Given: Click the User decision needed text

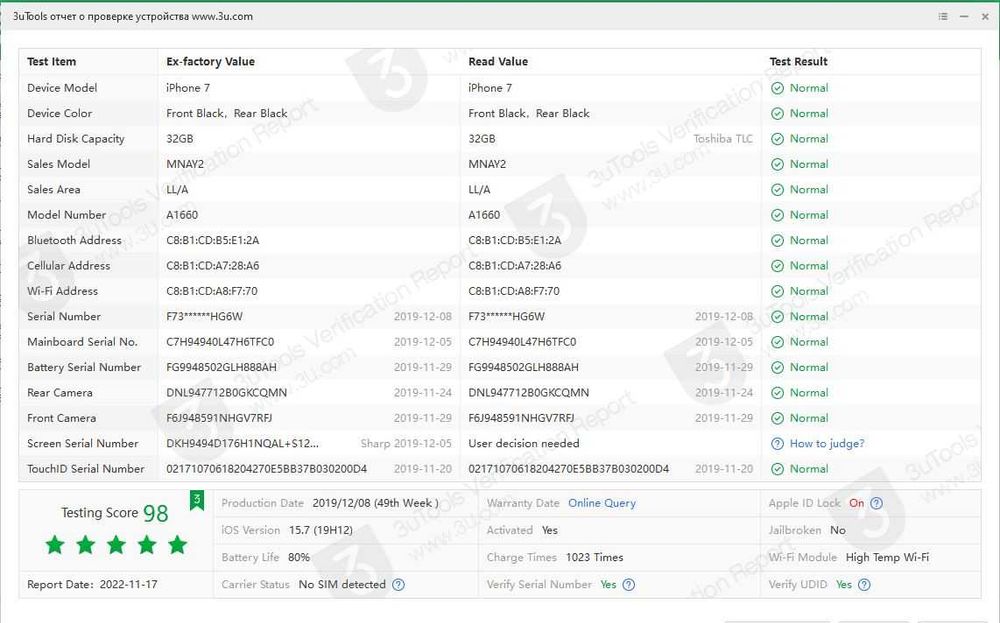Looking at the screenshot, I should 524,444.
